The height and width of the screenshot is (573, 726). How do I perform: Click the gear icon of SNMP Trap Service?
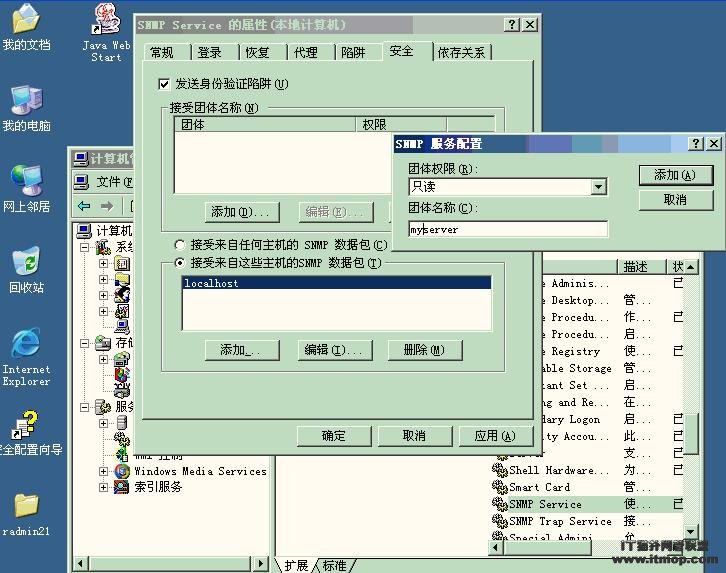click(500, 521)
